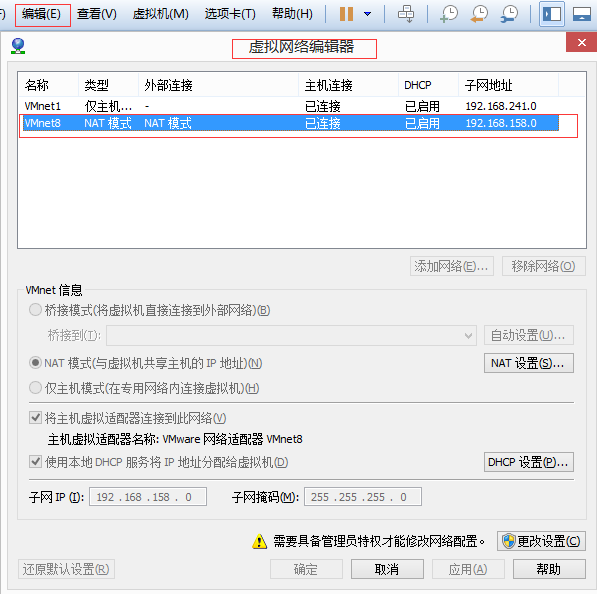Click the thumbnail bar view icon
Screen dimensions: 597x594
pyautogui.click(x=582, y=14)
